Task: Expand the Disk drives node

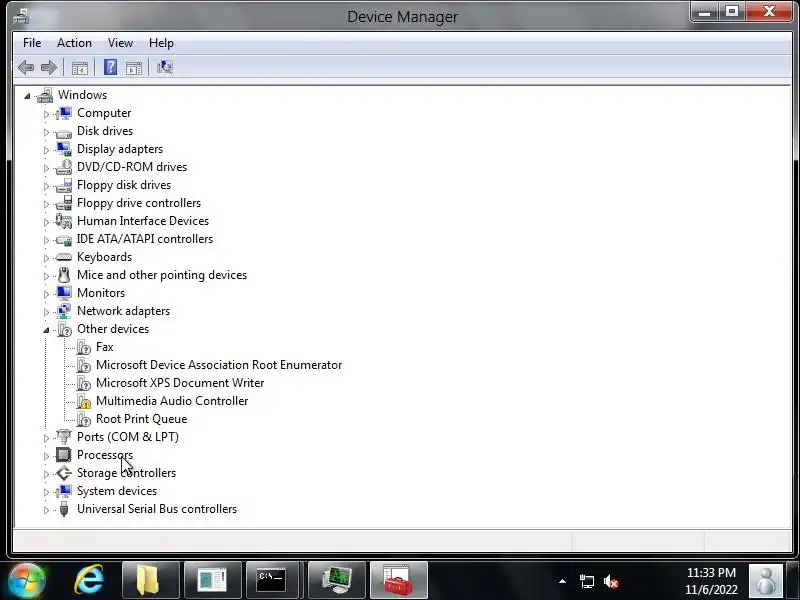Action: (x=46, y=132)
